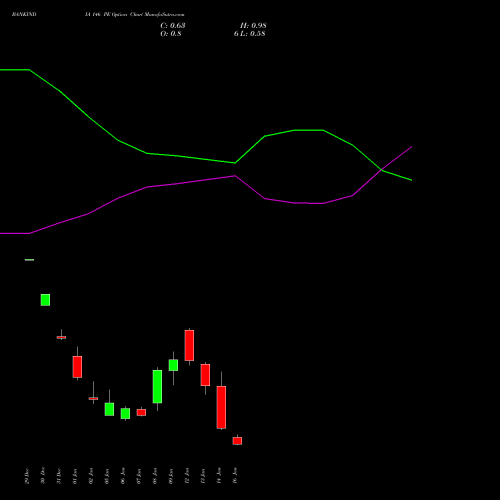This screenshot has width=500, height=500.
Task: Select the green candle above 06 Jan
Action: [125, 413]
